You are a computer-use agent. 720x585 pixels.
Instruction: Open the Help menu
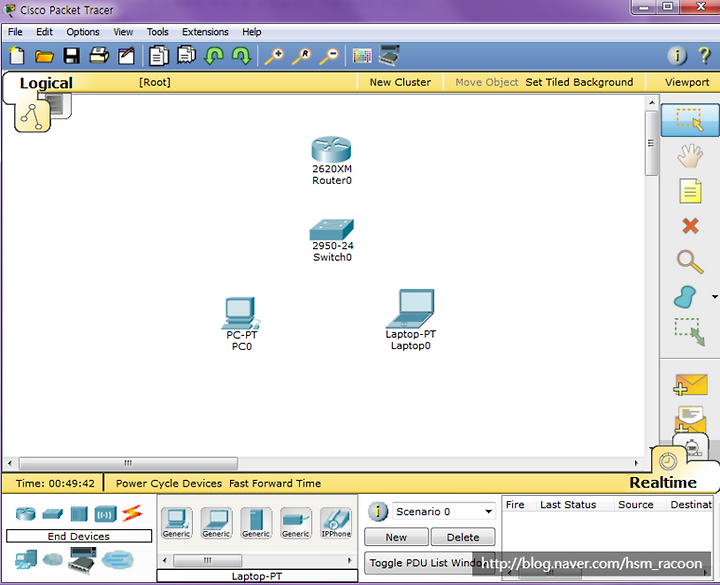pos(252,32)
